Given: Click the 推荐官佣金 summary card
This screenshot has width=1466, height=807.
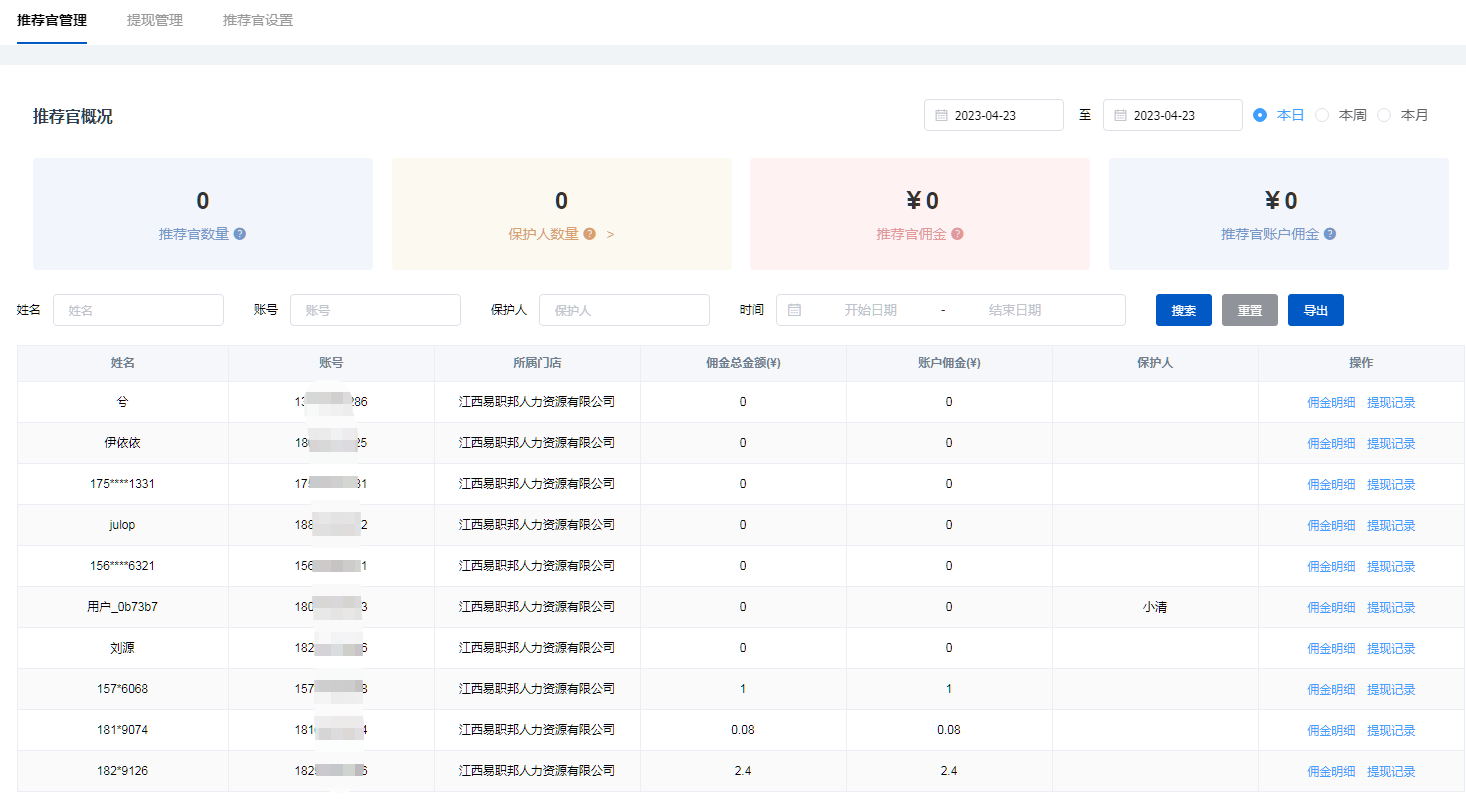Looking at the screenshot, I should coord(920,214).
